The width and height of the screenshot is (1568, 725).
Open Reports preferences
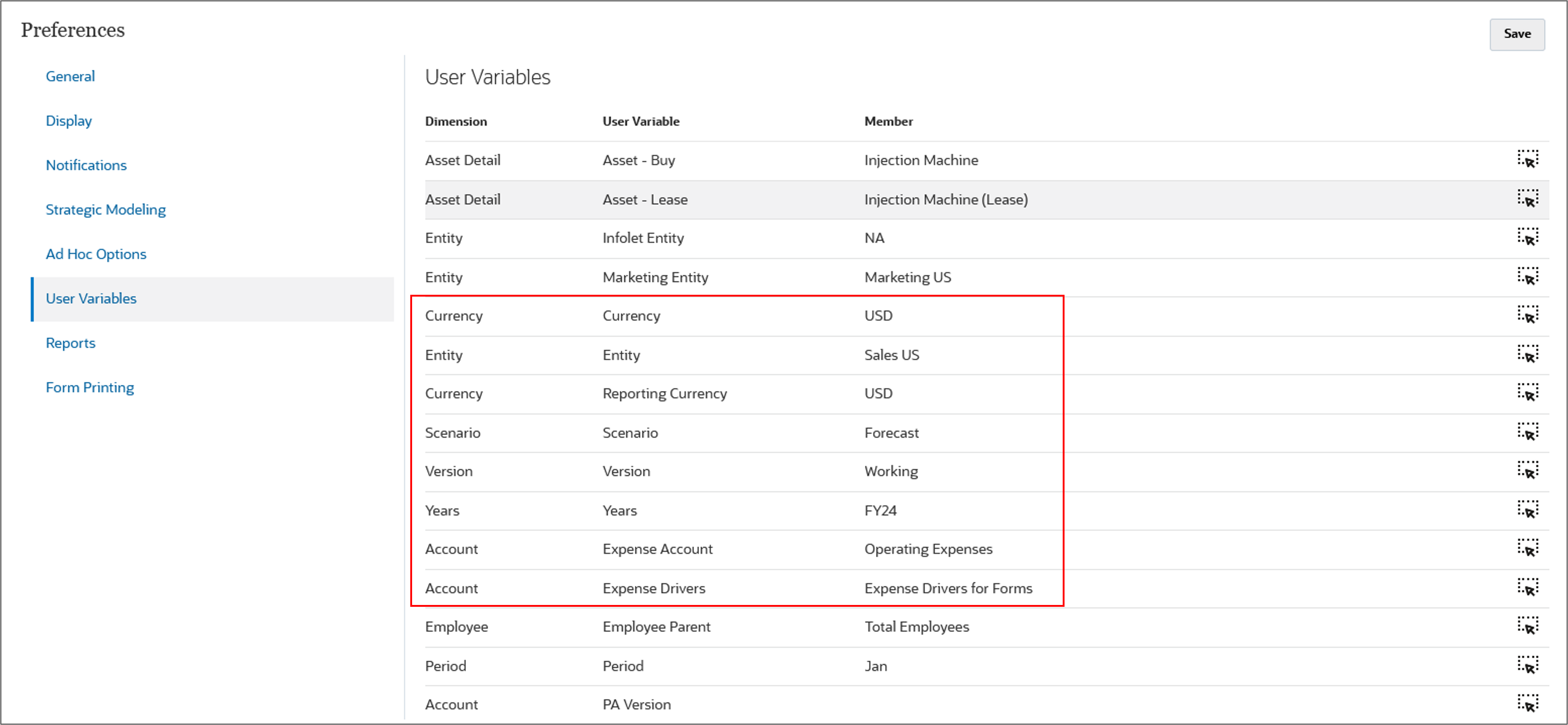click(x=70, y=343)
